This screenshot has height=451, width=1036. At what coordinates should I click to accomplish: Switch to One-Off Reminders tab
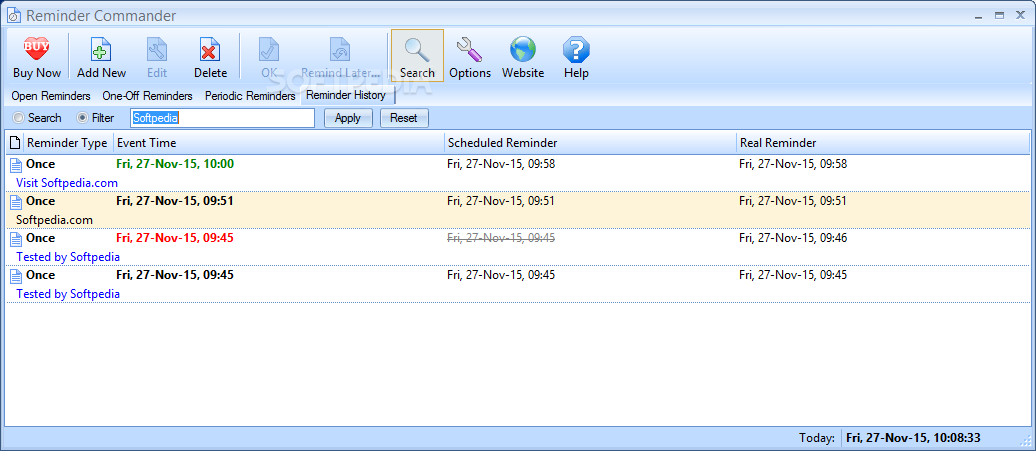tap(147, 96)
